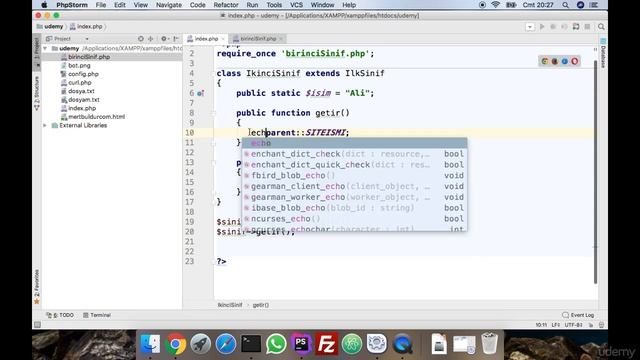Click the override gutter icon on line 6

[200, 93]
